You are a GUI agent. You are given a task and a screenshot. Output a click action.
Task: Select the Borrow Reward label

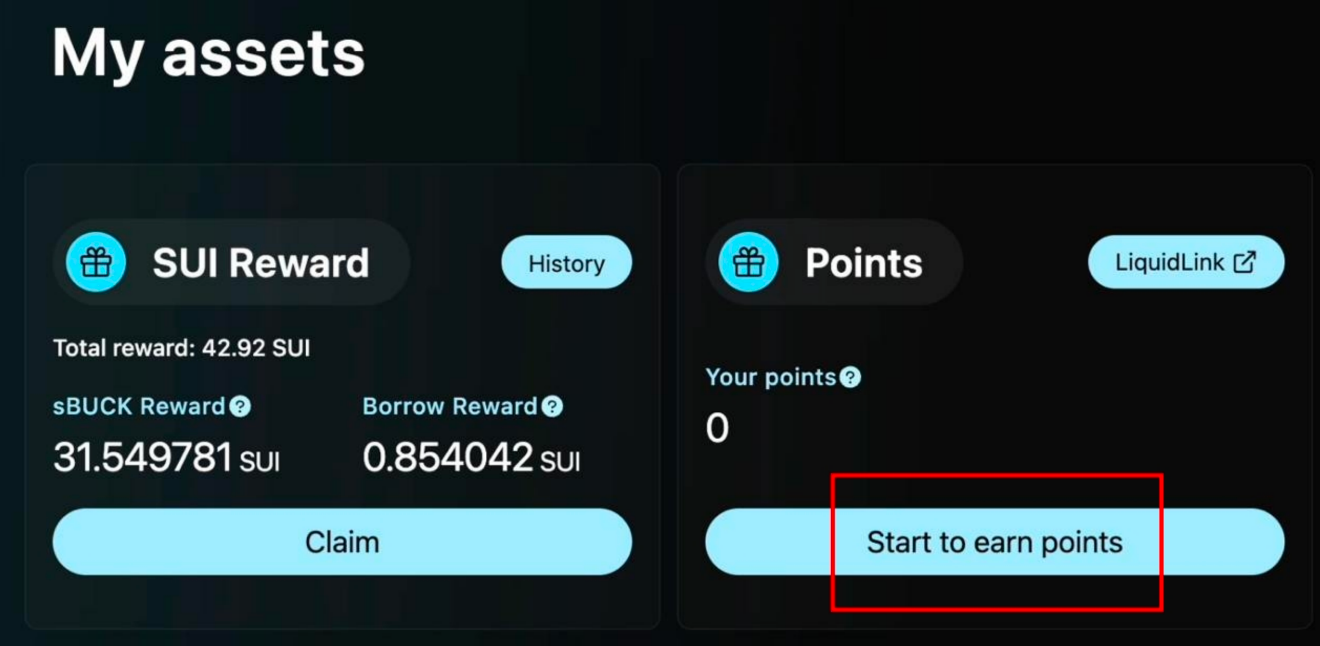450,406
